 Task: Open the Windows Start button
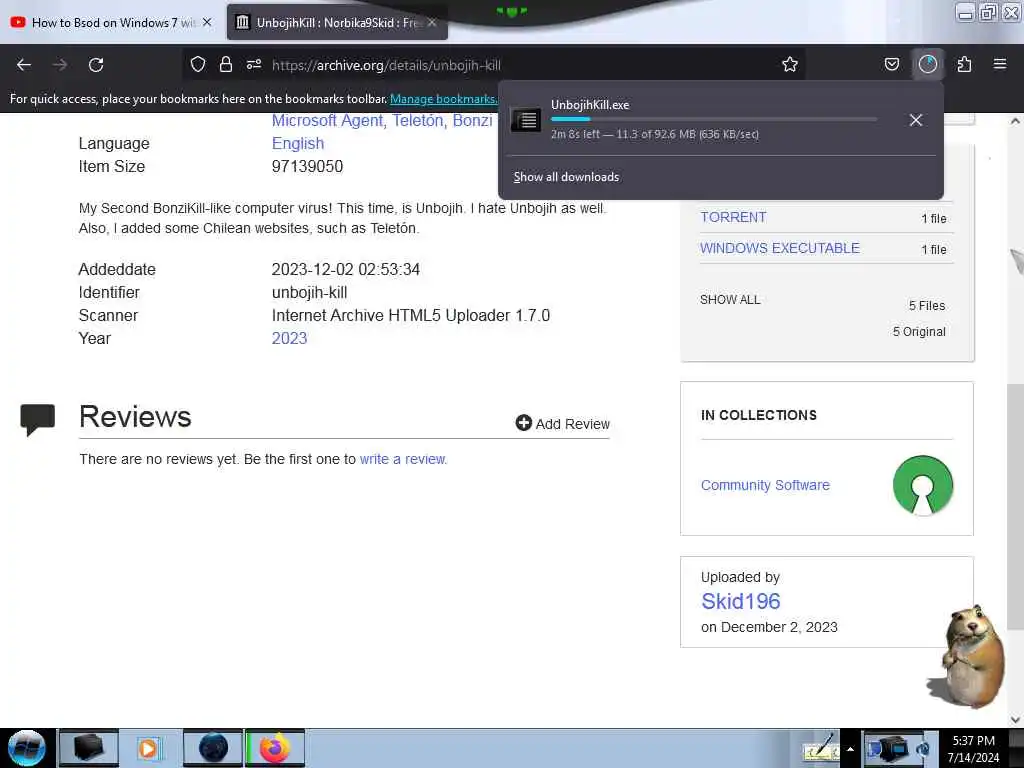[x=26, y=748]
